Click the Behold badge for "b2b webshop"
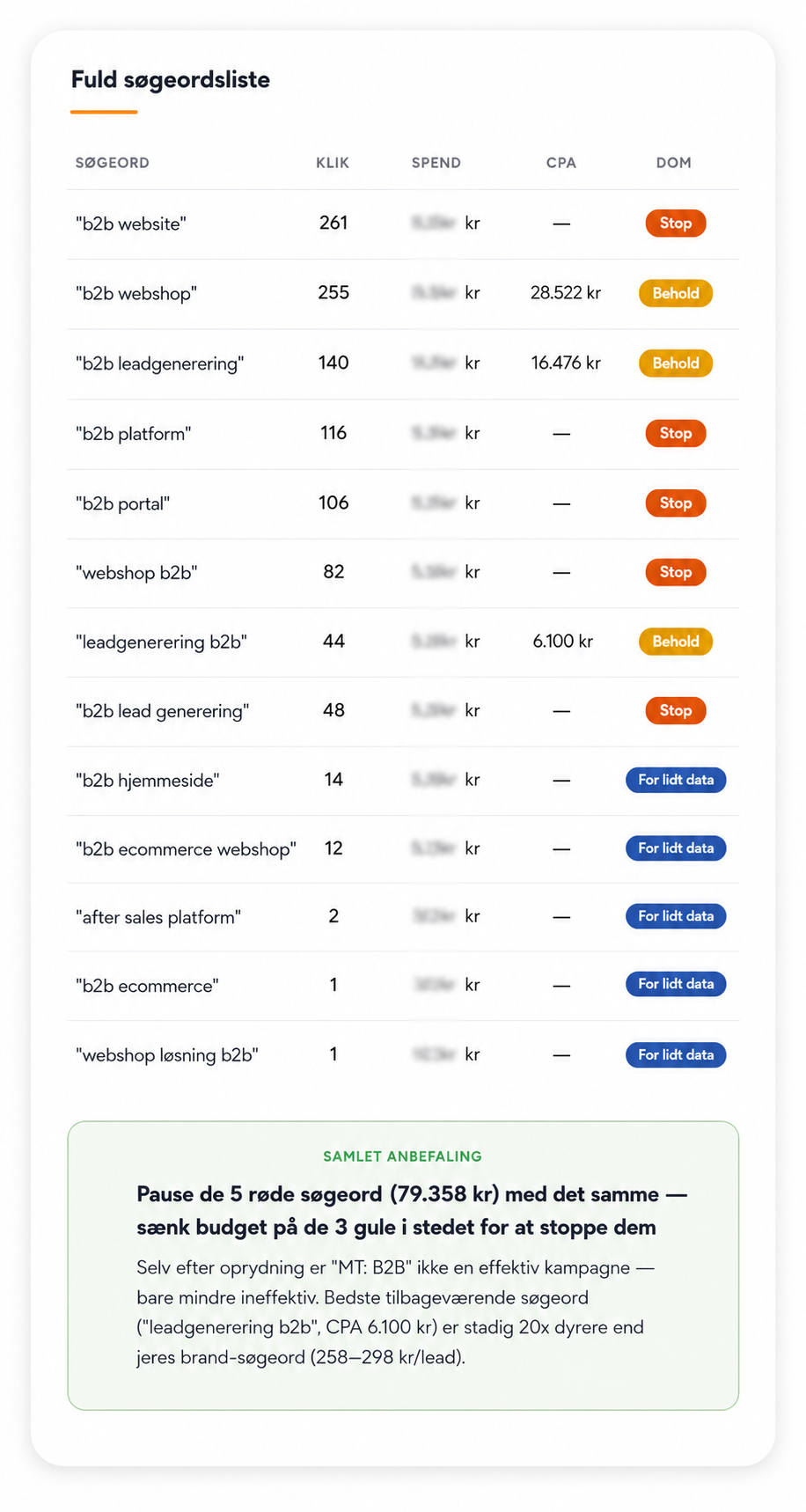Screen dimensions: 806x1512 [675, 293]
